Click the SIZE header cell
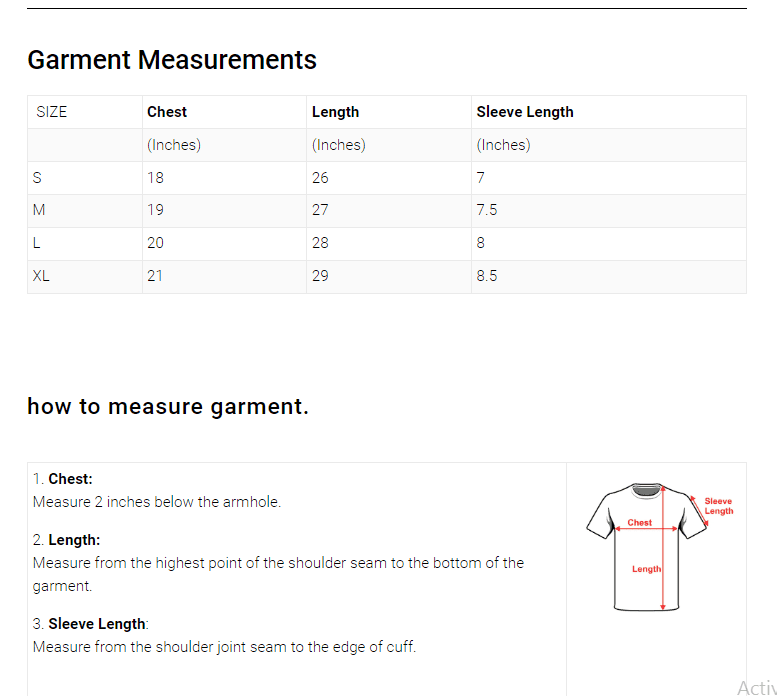Viewport: 777px width, 696px height. click(x=52, y=112)
